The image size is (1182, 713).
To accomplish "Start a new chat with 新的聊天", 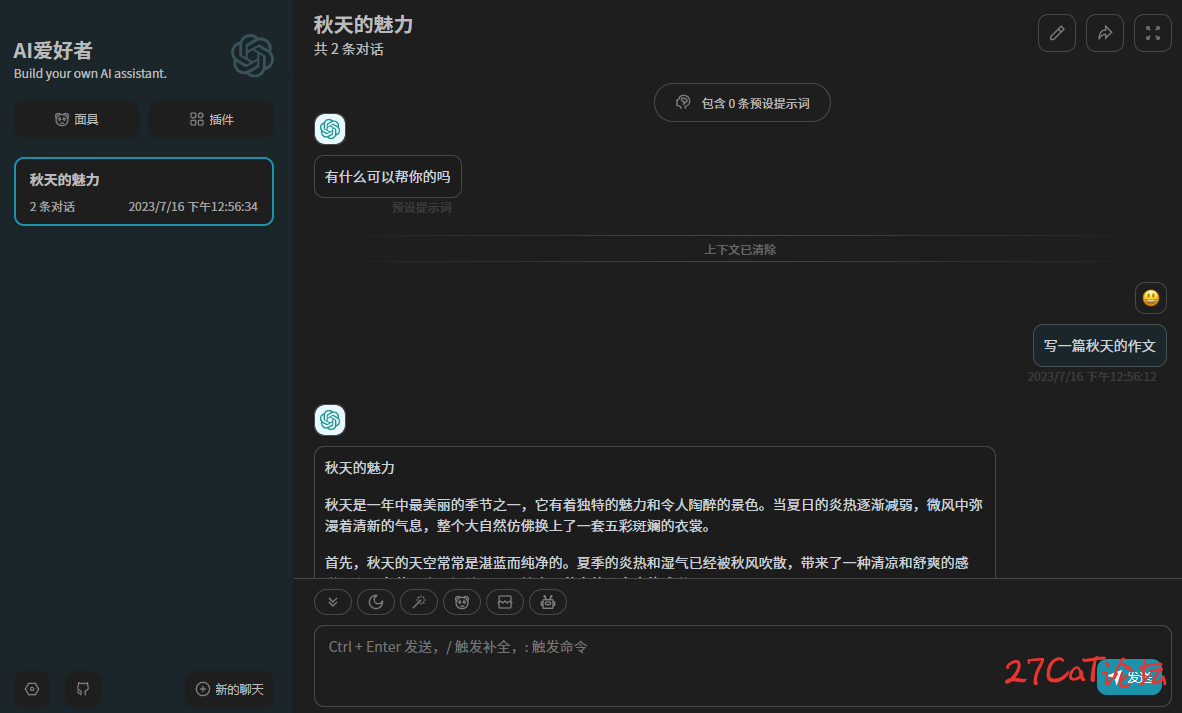I will (229, 689).
